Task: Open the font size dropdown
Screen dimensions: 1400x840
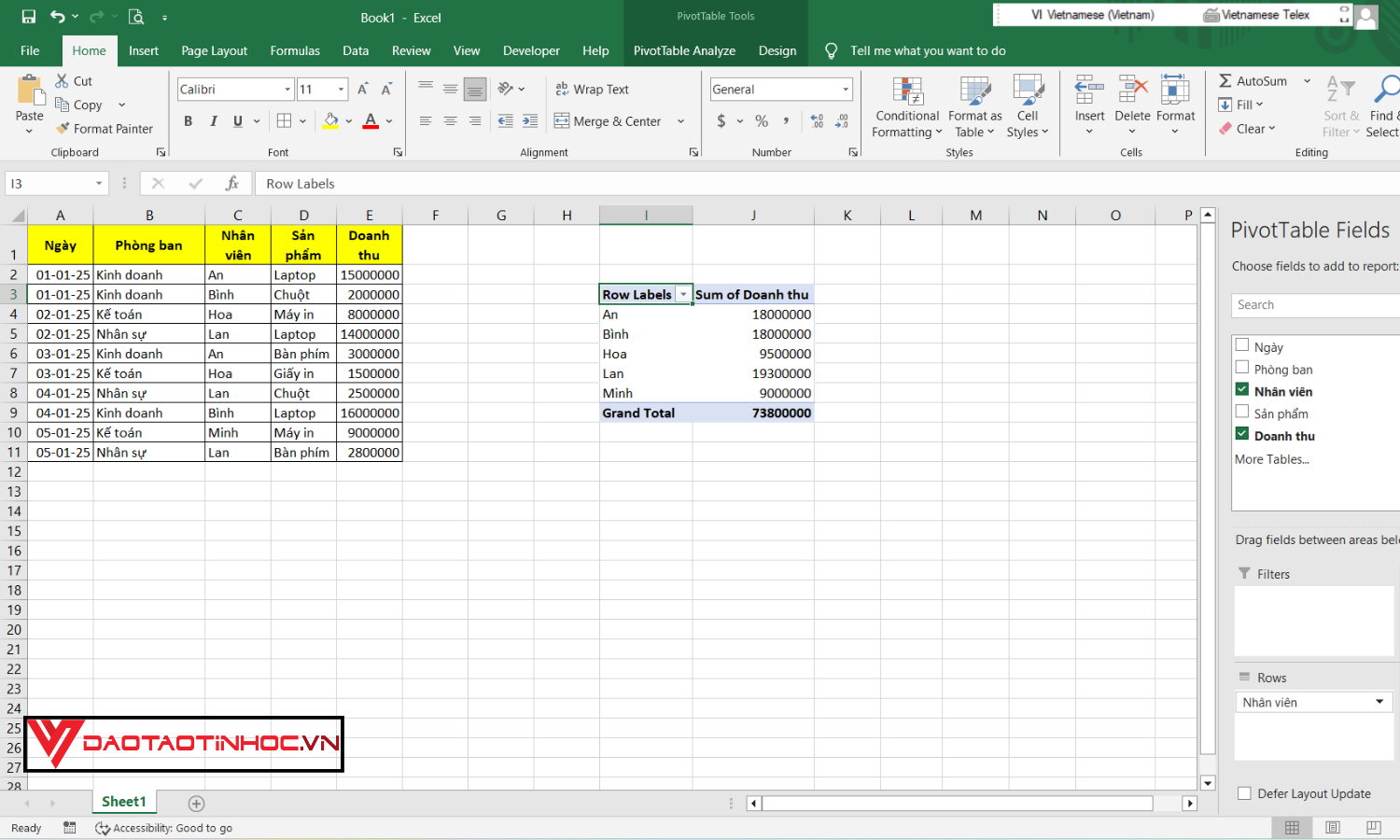Action: pos(340,88)
